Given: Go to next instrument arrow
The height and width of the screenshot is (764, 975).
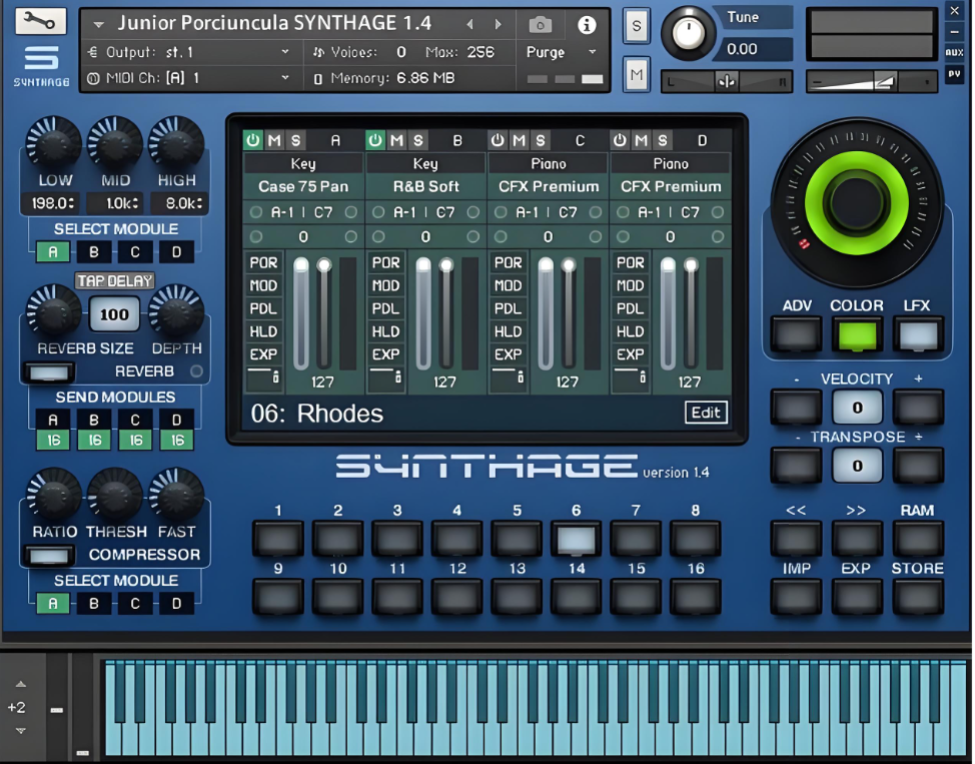Looking at the screenshot, I should tap(498, 24).
